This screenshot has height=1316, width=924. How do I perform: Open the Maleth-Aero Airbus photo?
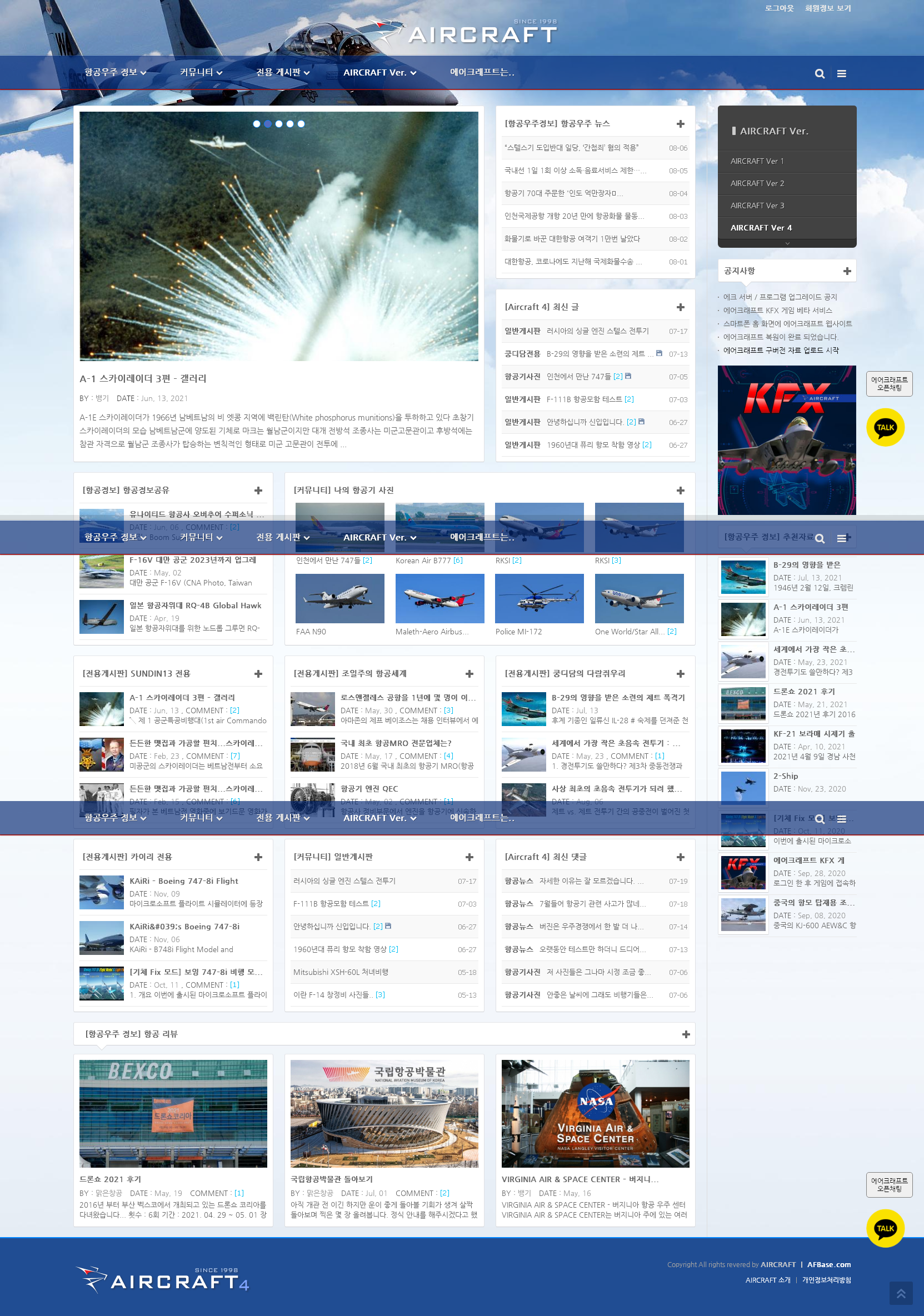point(439,598)
